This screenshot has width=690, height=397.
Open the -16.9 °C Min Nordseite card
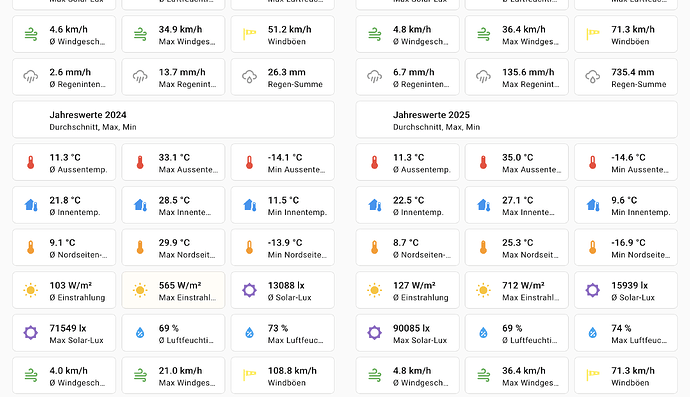pos(626,247)
